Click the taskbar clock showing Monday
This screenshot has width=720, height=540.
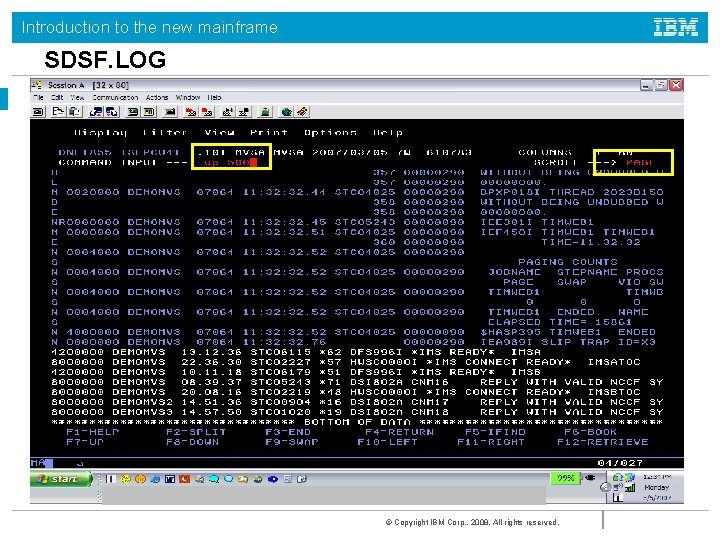(x=657, y=487)
